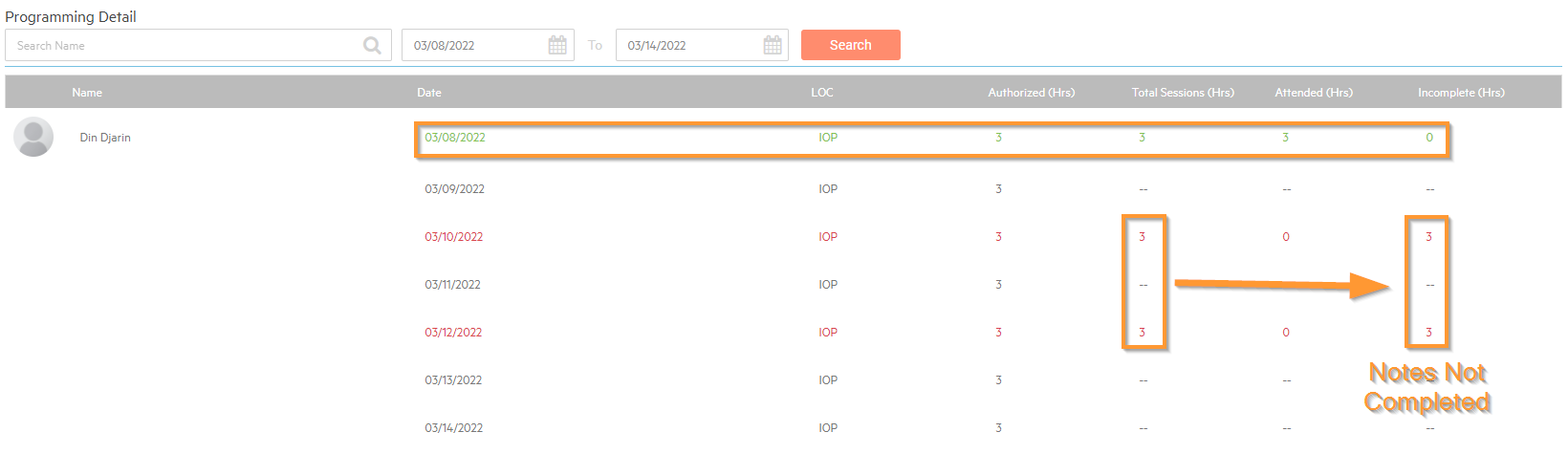This screenshot has width=1568, height=454.
Task: Open the start date calendar picker
Action: (557, 45)
